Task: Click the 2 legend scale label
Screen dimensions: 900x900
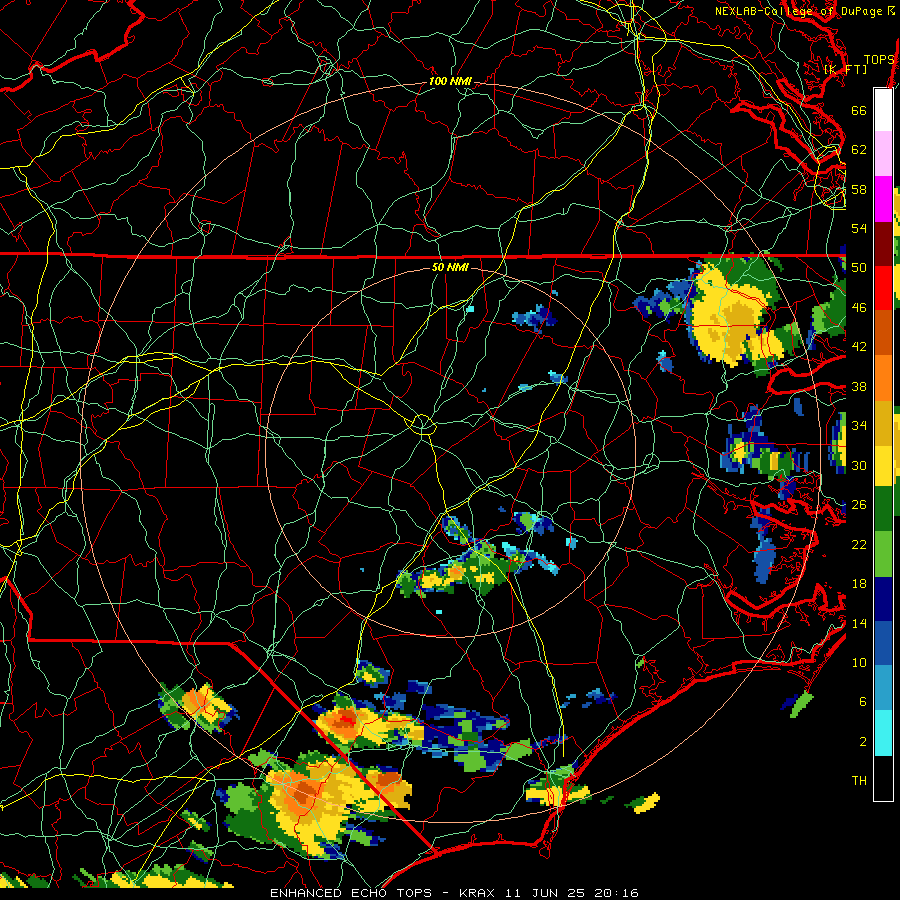Action: 862,741
